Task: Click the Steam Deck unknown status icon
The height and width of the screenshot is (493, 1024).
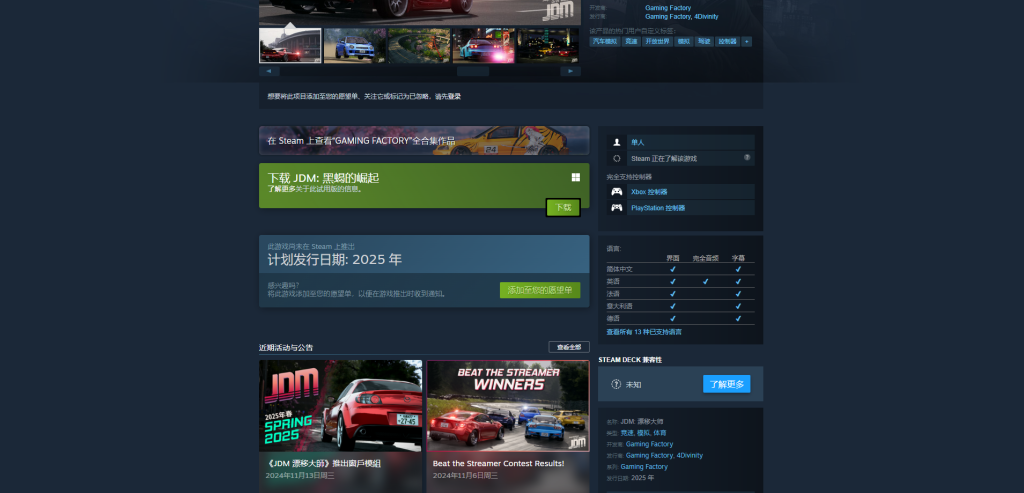Action: [x=615, y=384]
